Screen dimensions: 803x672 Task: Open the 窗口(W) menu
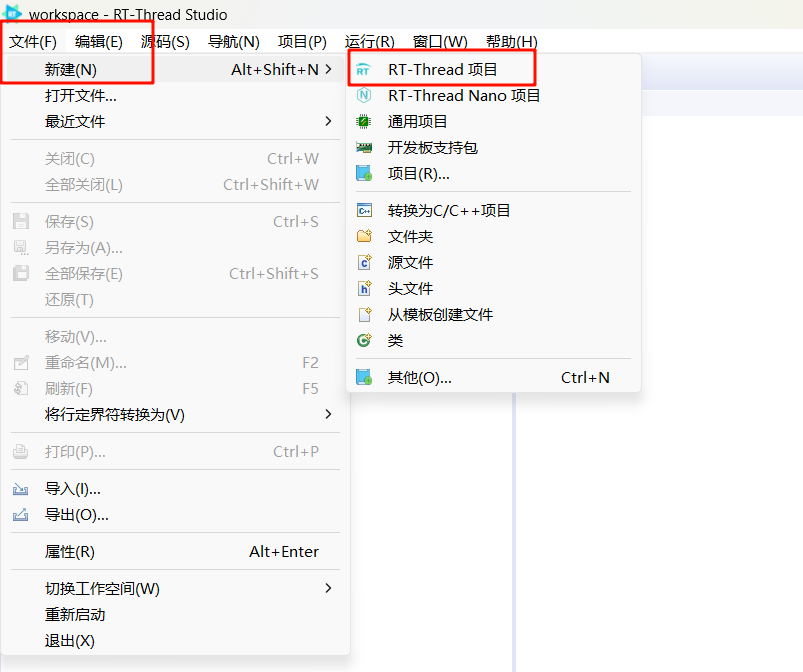pyautogui.click(x=440, y=41)
